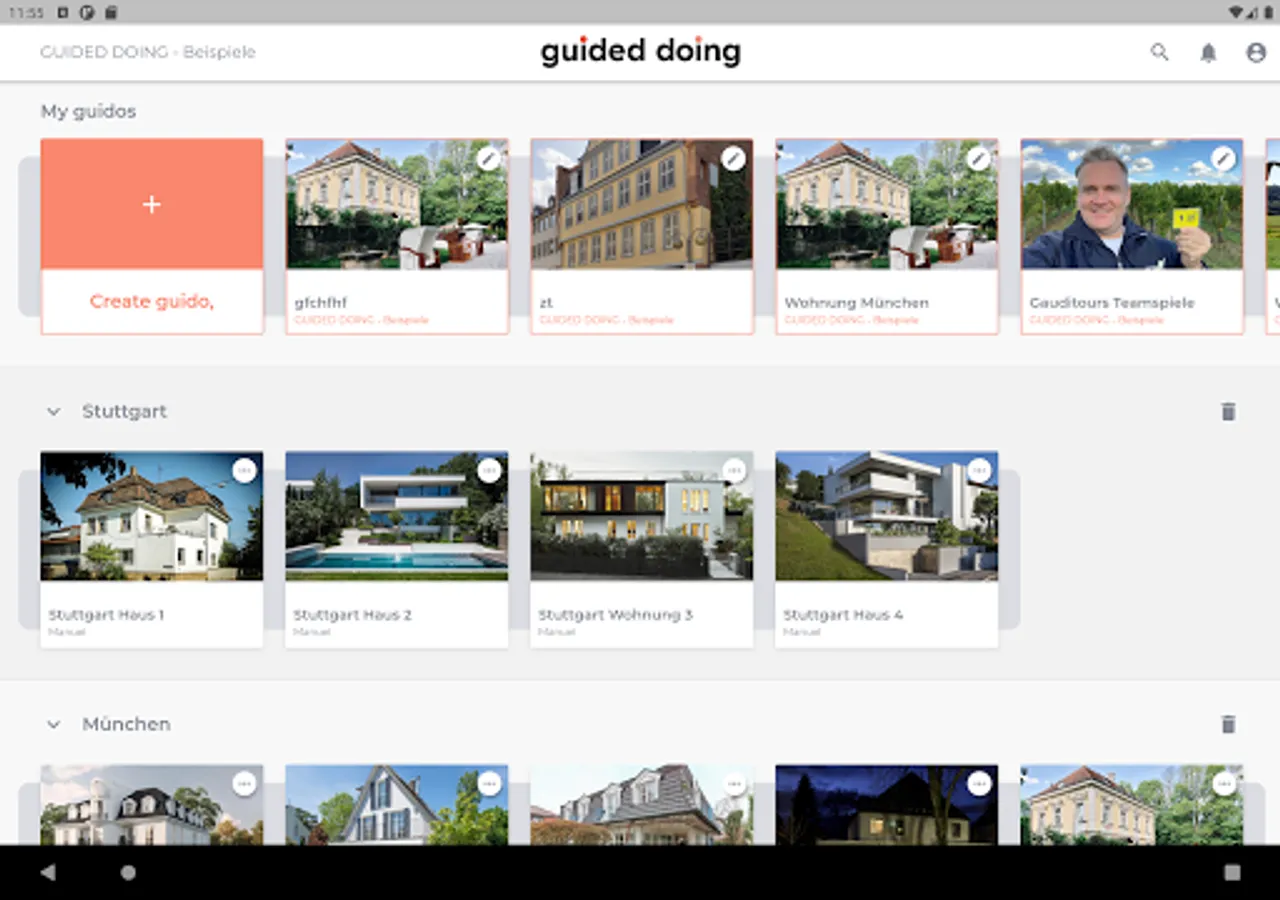Image resolution: width=1280 pixels, height=900 pixels.
Task: Click the Create guido label
Action: click(x=152, y=301)
